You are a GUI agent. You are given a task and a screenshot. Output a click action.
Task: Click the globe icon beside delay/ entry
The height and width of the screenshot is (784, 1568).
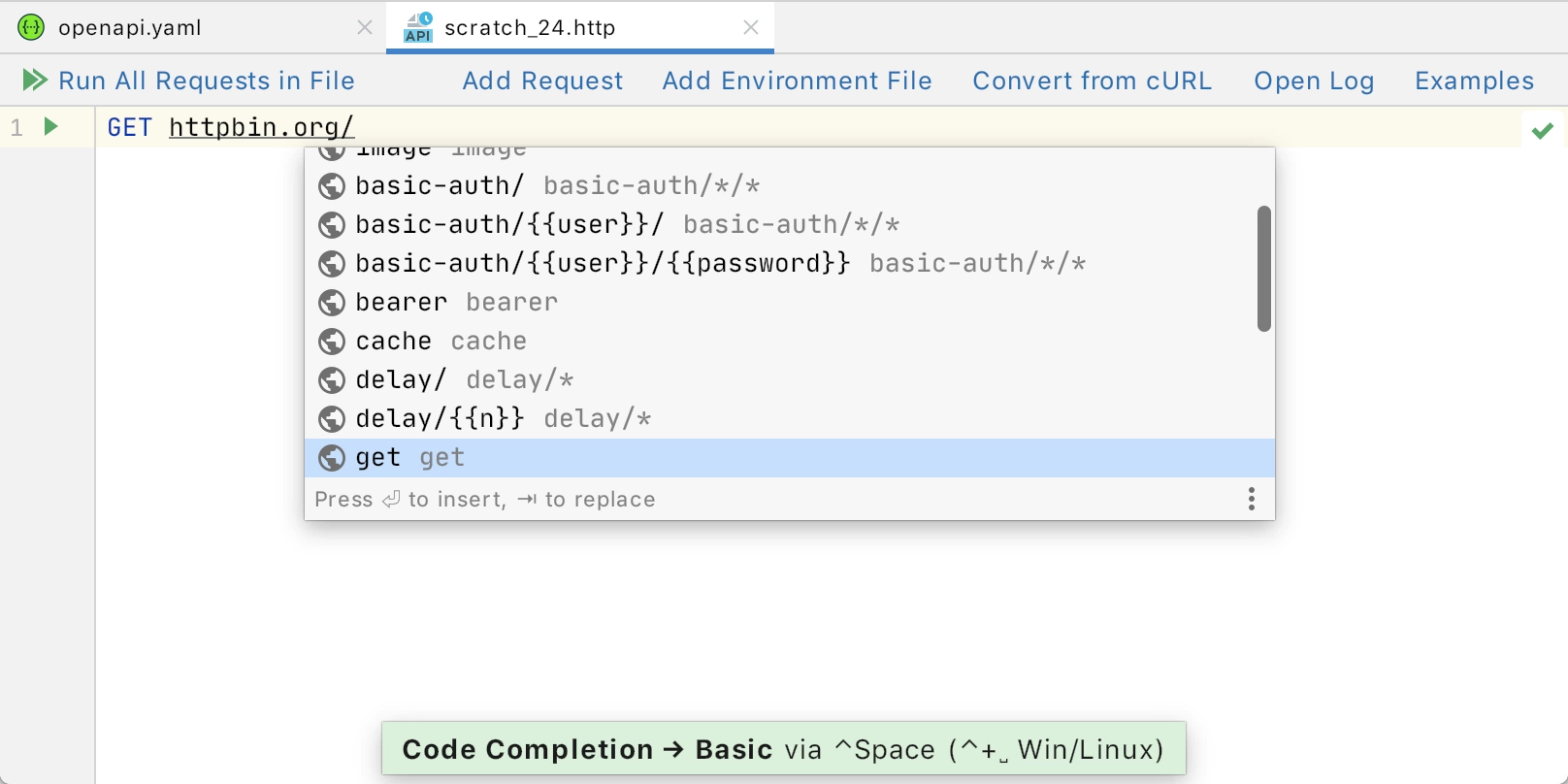coord(332,380)
